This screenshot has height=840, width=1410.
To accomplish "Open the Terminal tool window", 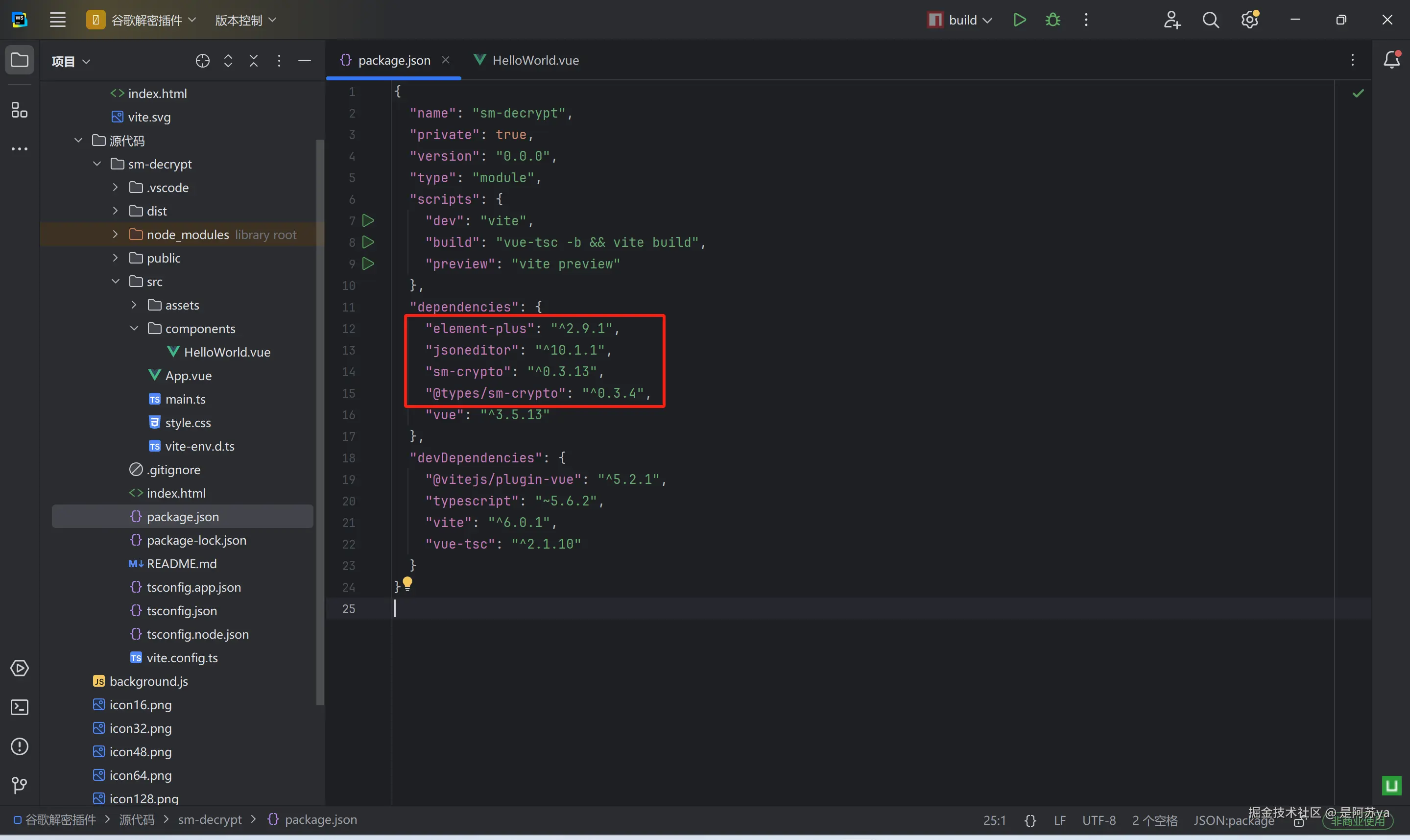I will coord(19,708).
